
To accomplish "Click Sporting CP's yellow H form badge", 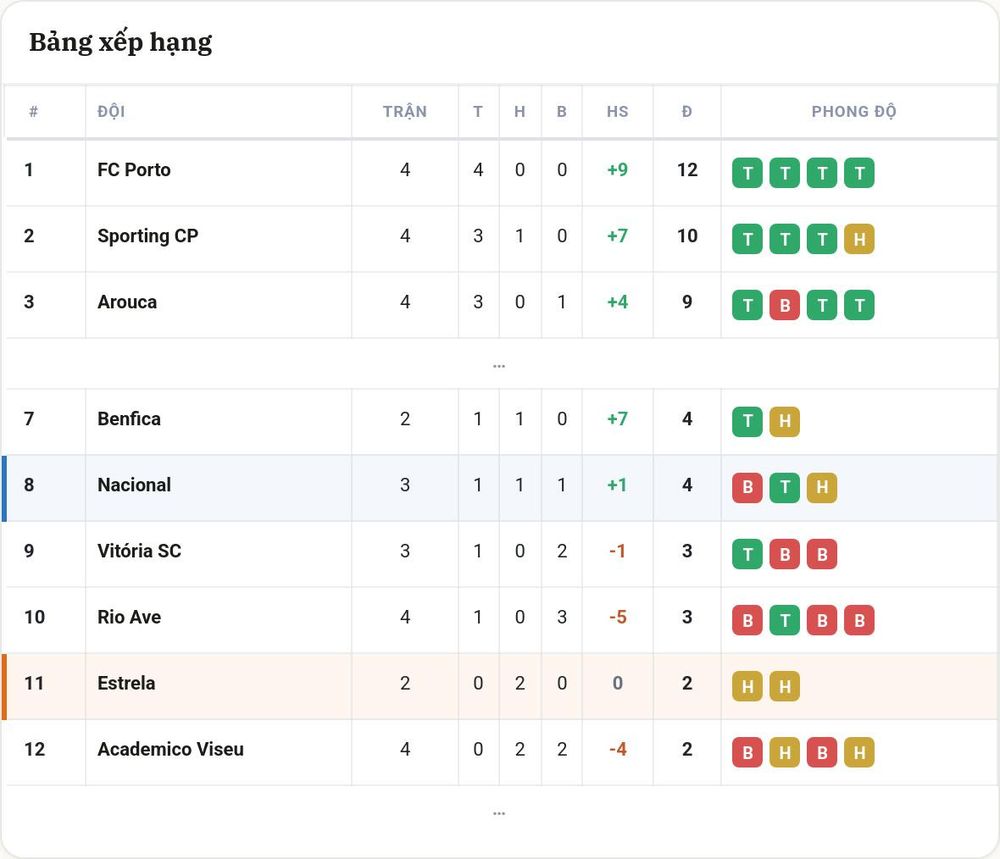I will [859, 239].
